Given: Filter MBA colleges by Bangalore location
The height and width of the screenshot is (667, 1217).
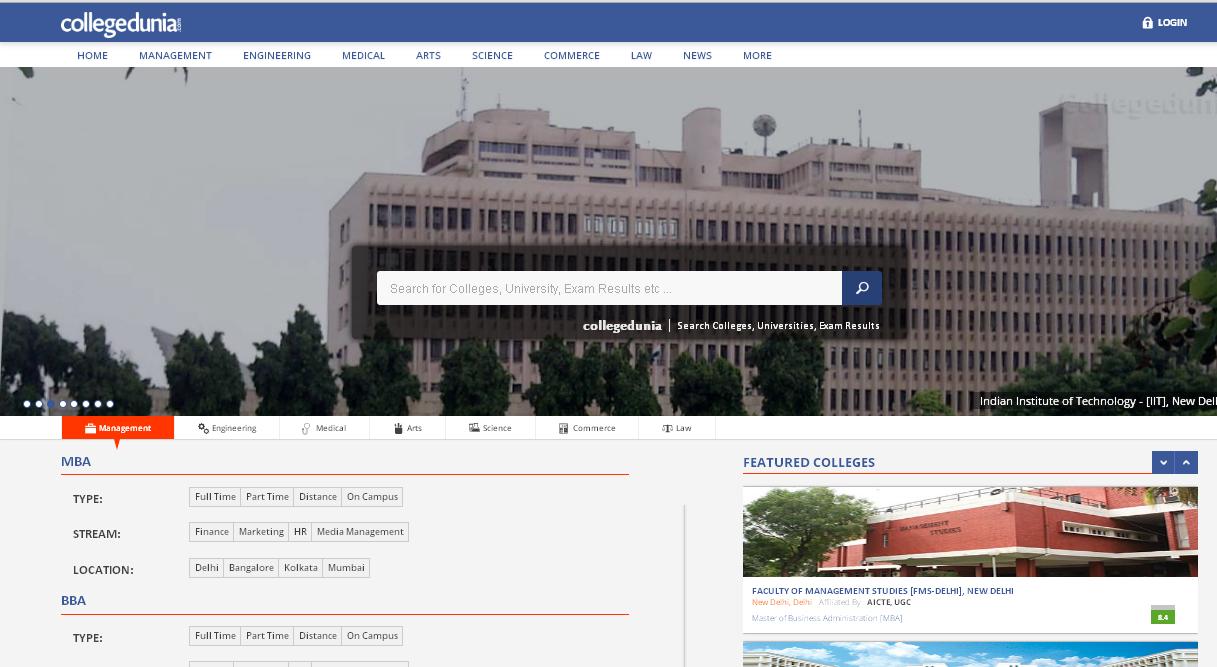Looking at the screenshot, I should (x=251, y=568).
